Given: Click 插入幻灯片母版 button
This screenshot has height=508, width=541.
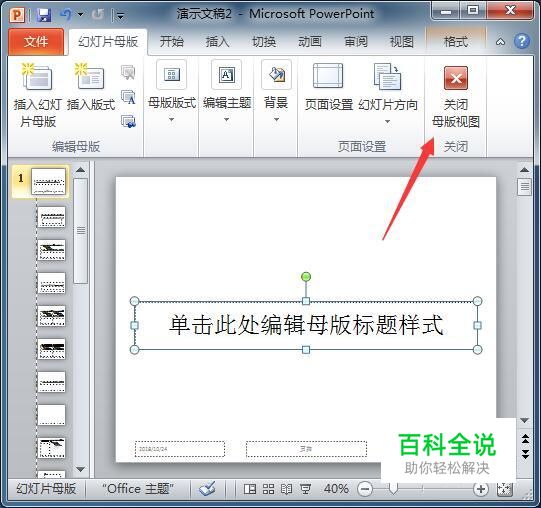Looking at the screenshot, I should tap(38, 95).
